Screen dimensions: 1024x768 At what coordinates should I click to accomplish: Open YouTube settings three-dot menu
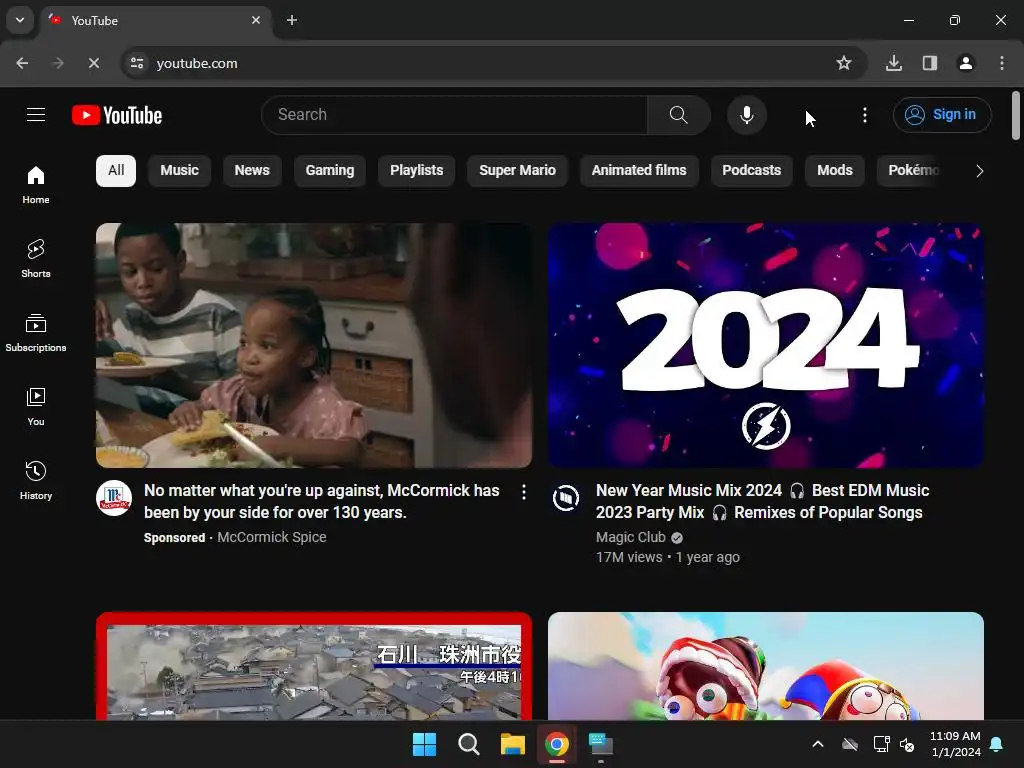865,115
